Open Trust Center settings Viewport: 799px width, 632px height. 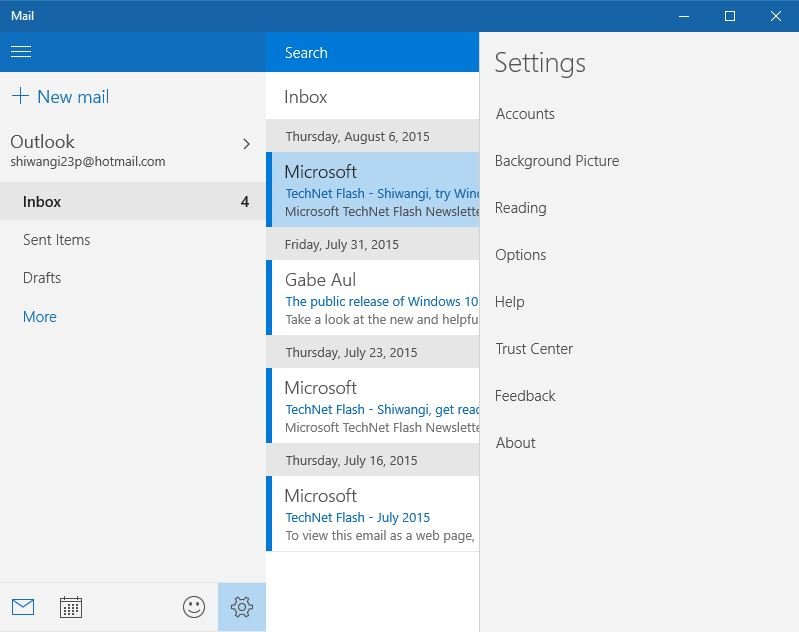(534, 349)
